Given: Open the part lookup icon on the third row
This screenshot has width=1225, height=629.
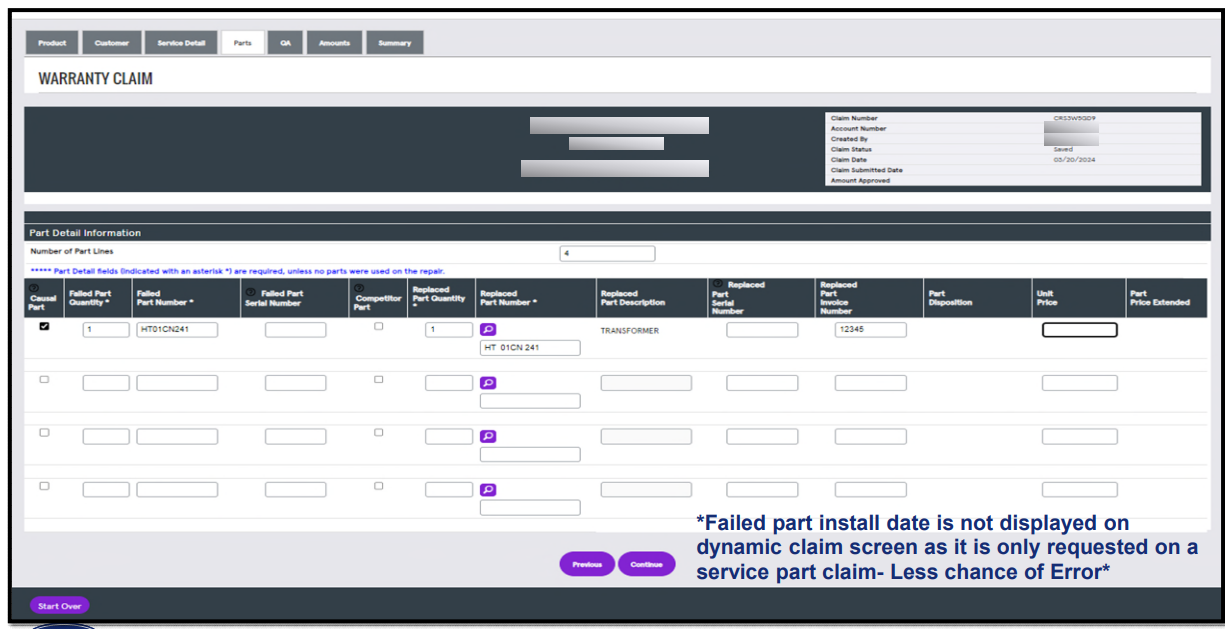Looking at the screenshot, I should 488,435.
